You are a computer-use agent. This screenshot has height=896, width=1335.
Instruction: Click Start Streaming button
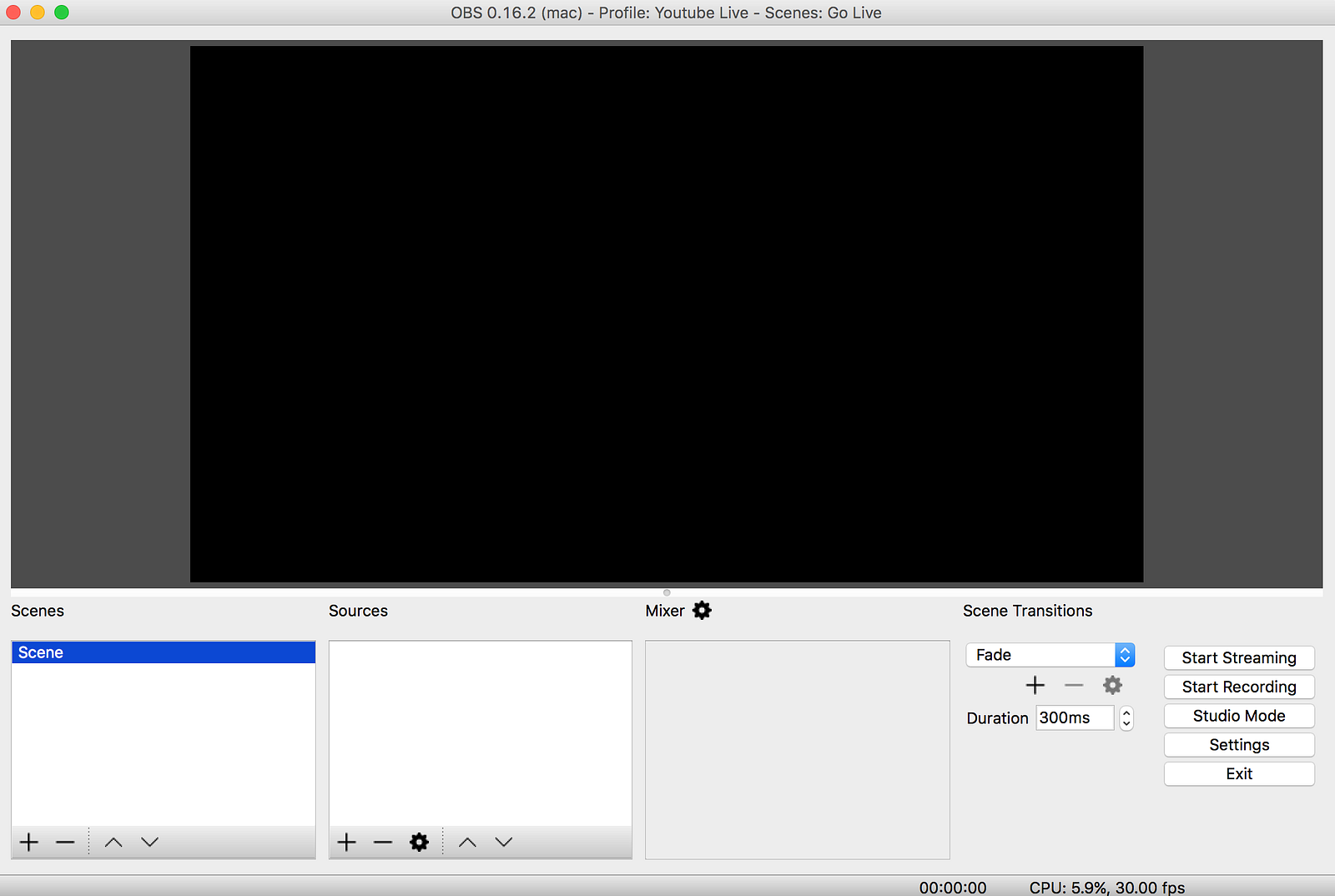coord(1239,658)
